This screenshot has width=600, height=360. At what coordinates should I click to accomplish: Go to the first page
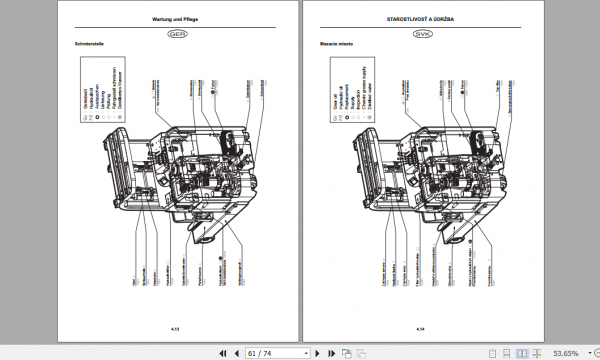(x=223, y=353)
